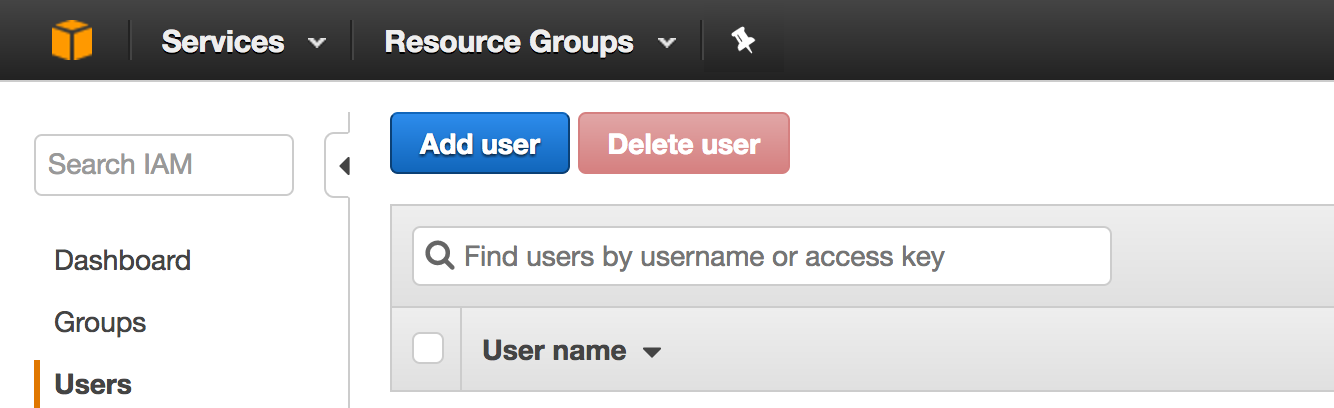Select the Users item in sidebar

click(93, 384)
